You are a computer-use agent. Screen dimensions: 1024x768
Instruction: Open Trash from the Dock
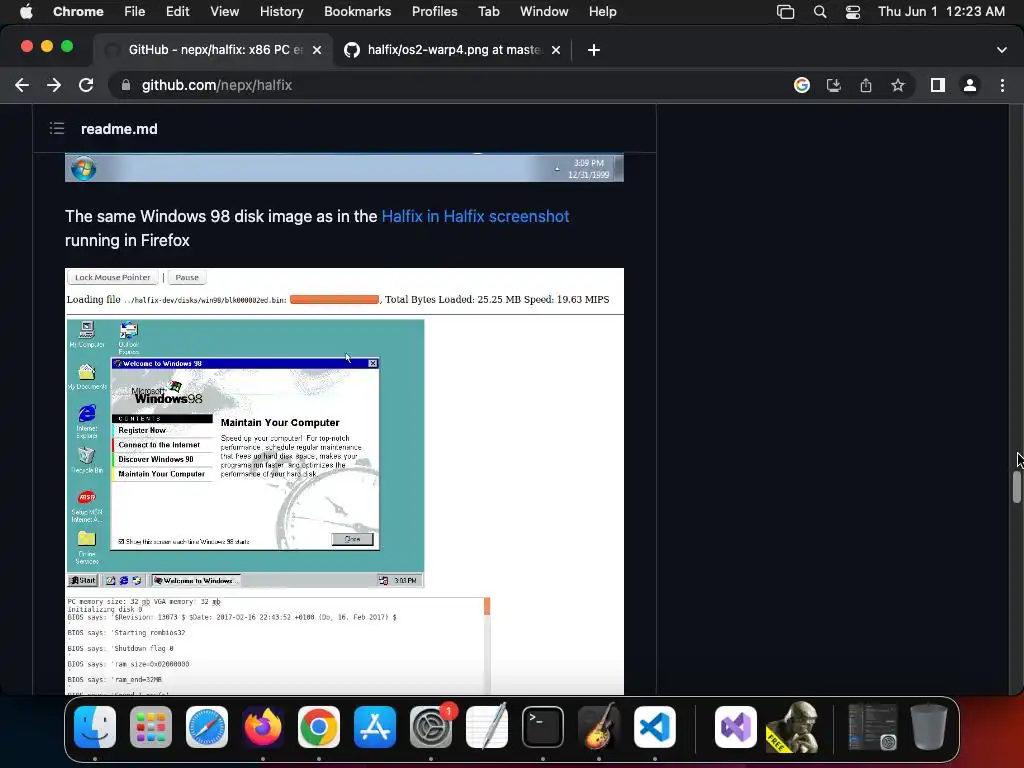929,727
